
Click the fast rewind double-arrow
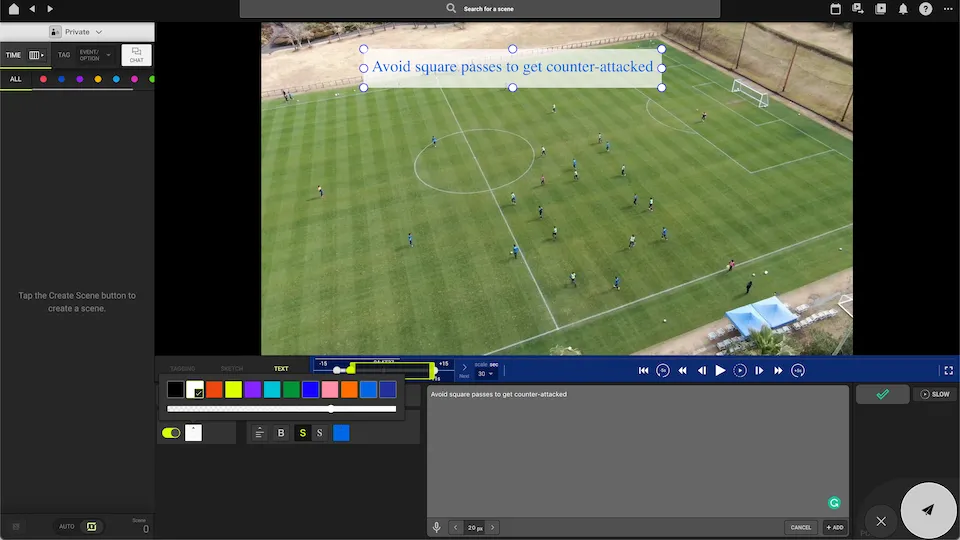[682, 370]
